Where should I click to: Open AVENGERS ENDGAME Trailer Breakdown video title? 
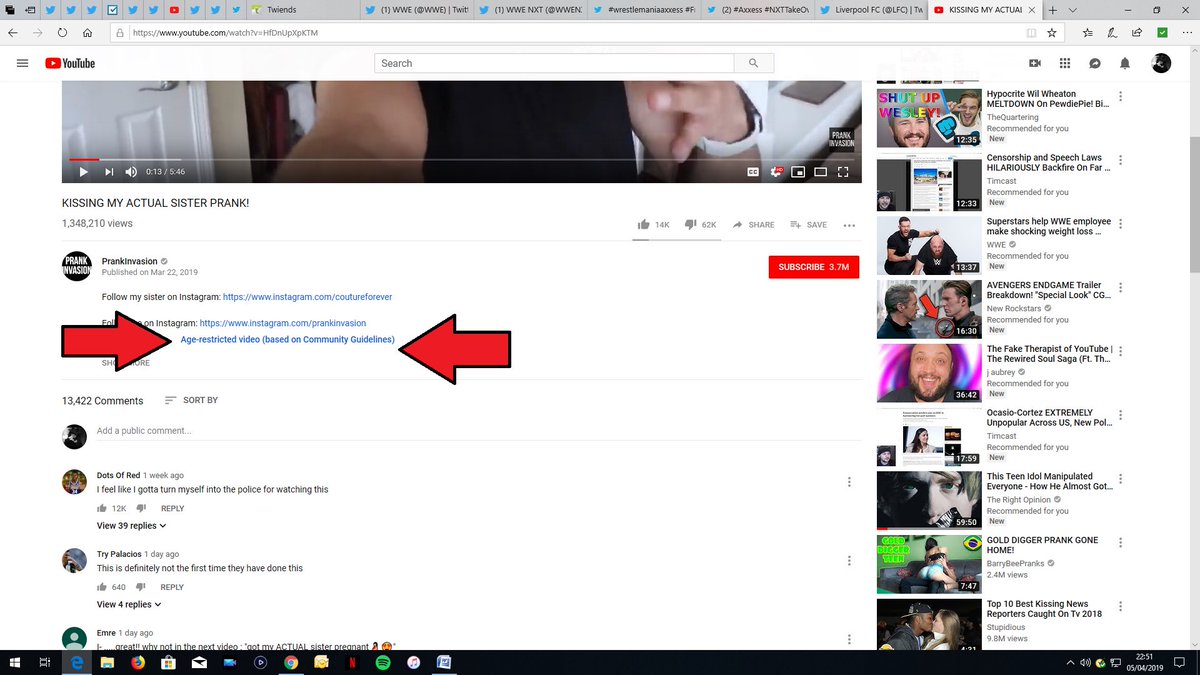pos(1050,291)
